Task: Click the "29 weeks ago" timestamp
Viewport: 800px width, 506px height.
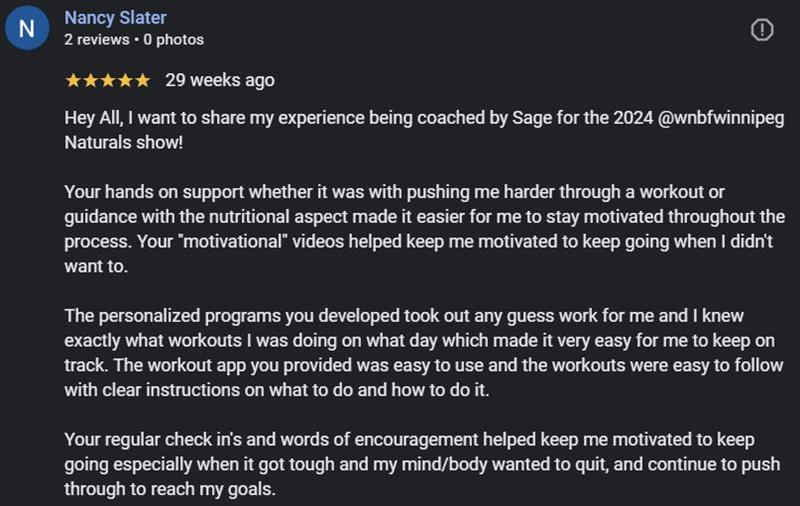Action: pos(220,80)
